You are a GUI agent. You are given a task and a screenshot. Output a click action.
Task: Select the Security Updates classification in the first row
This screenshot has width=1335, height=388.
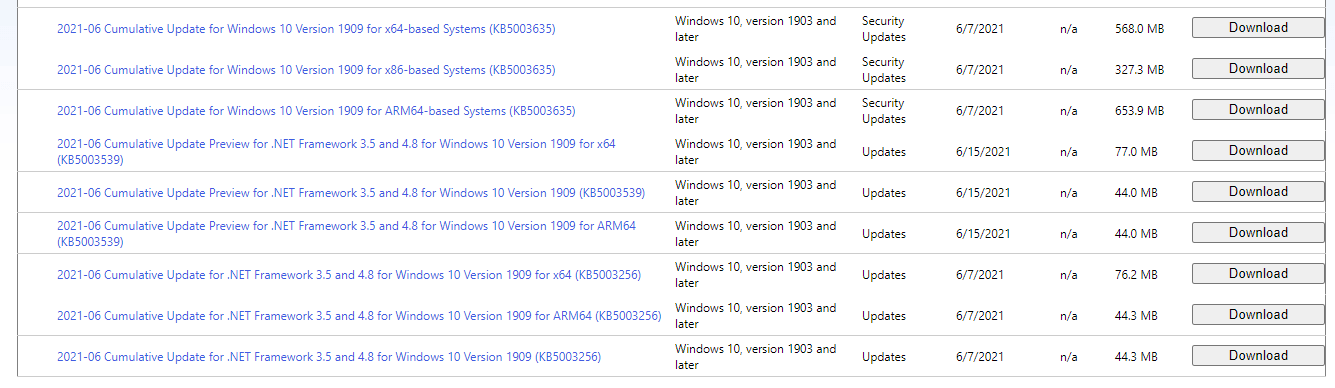884,29
